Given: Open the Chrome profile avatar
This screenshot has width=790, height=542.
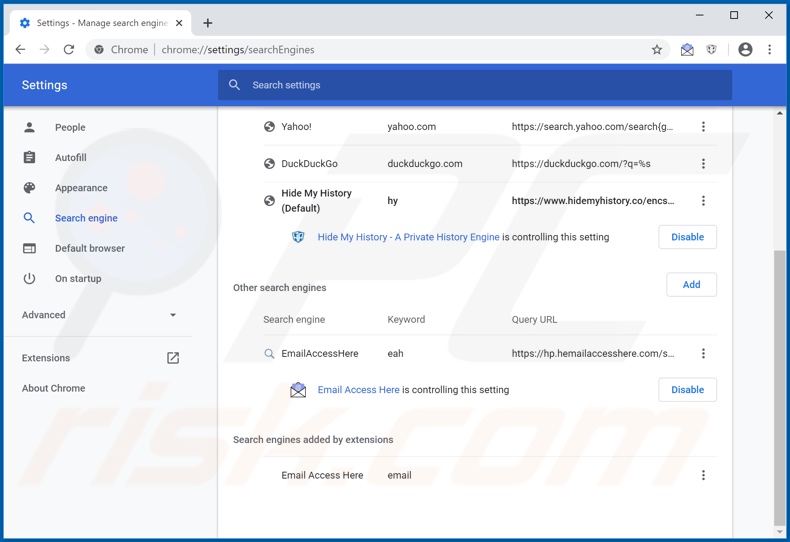Looking at the screenshot, I should coord(745,49).
